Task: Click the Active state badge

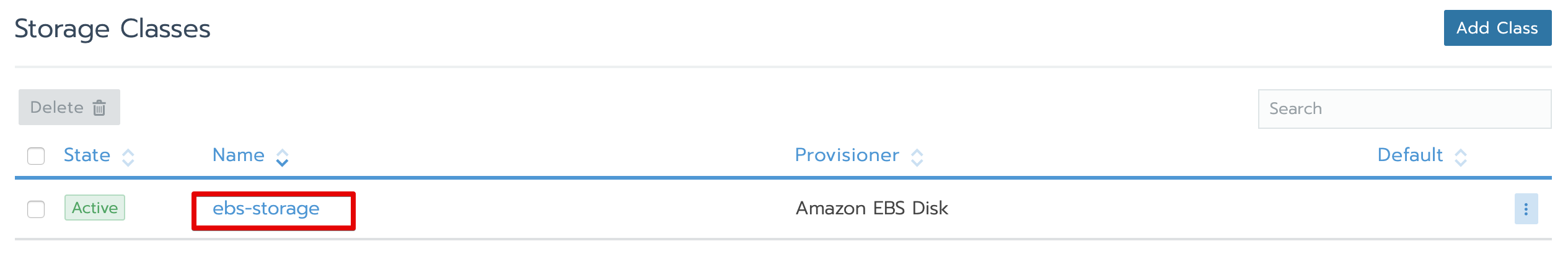Action: [x=95, y=208]
